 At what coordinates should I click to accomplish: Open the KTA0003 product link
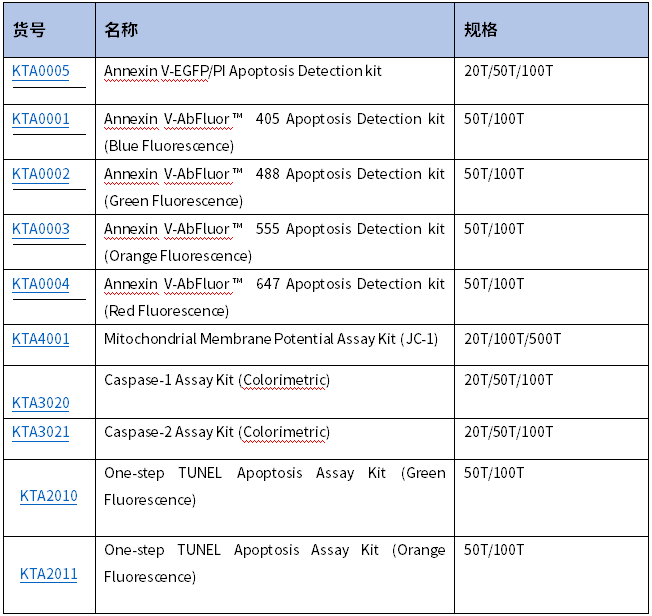click(41, 229)
